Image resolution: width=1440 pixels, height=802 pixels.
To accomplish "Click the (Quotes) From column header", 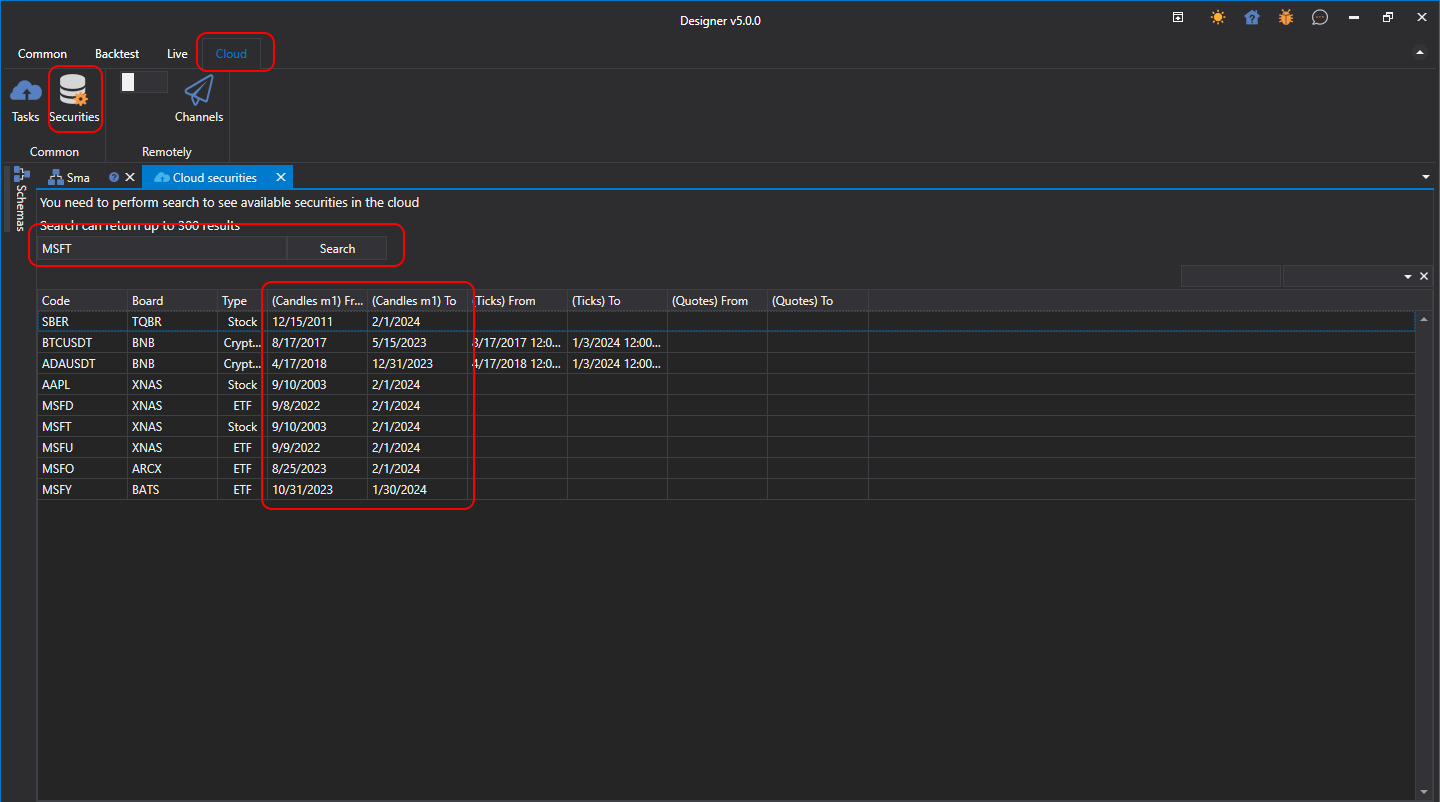I will (717, 300).
